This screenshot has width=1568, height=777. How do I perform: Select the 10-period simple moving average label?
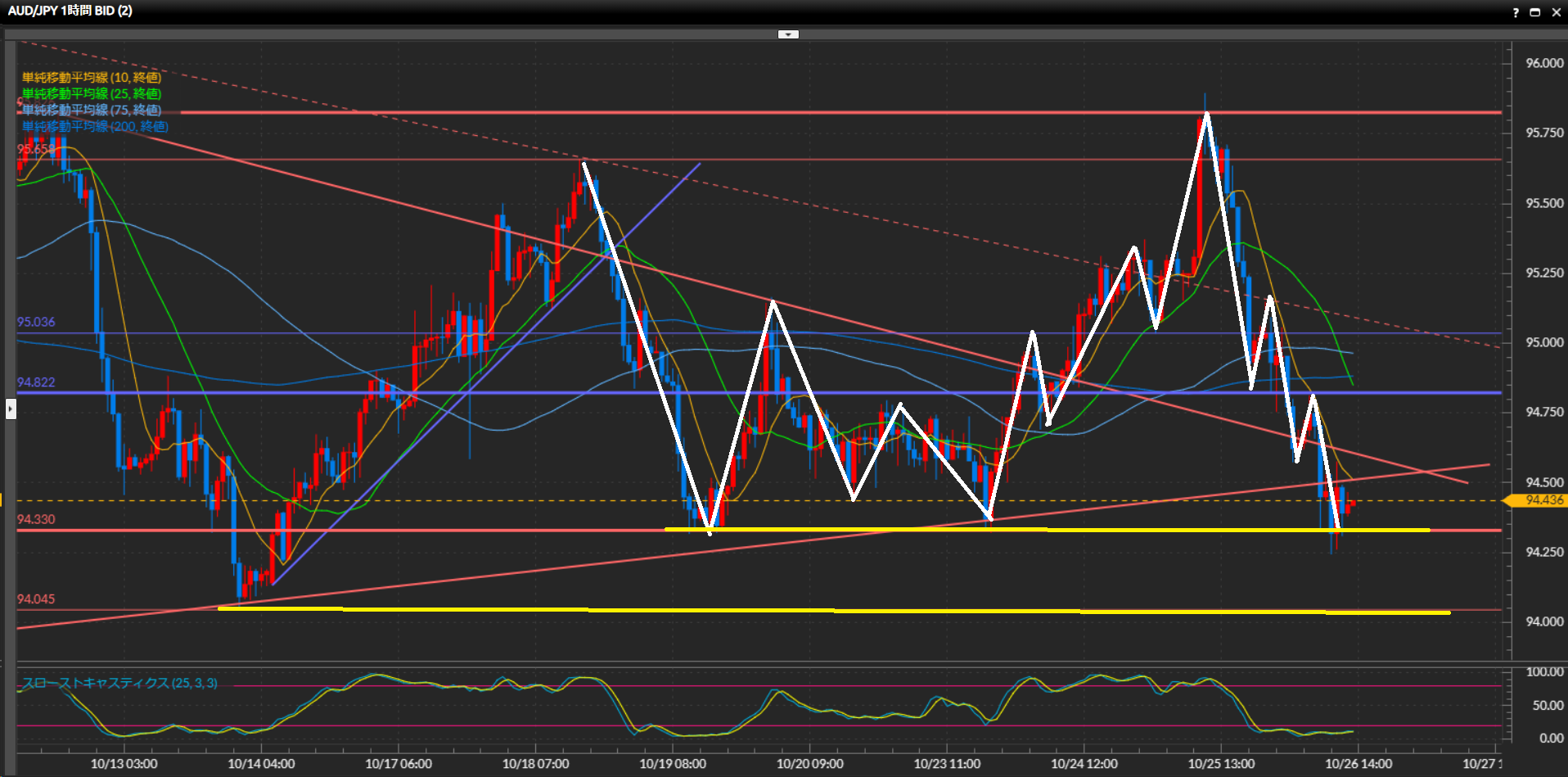(91, 77)
